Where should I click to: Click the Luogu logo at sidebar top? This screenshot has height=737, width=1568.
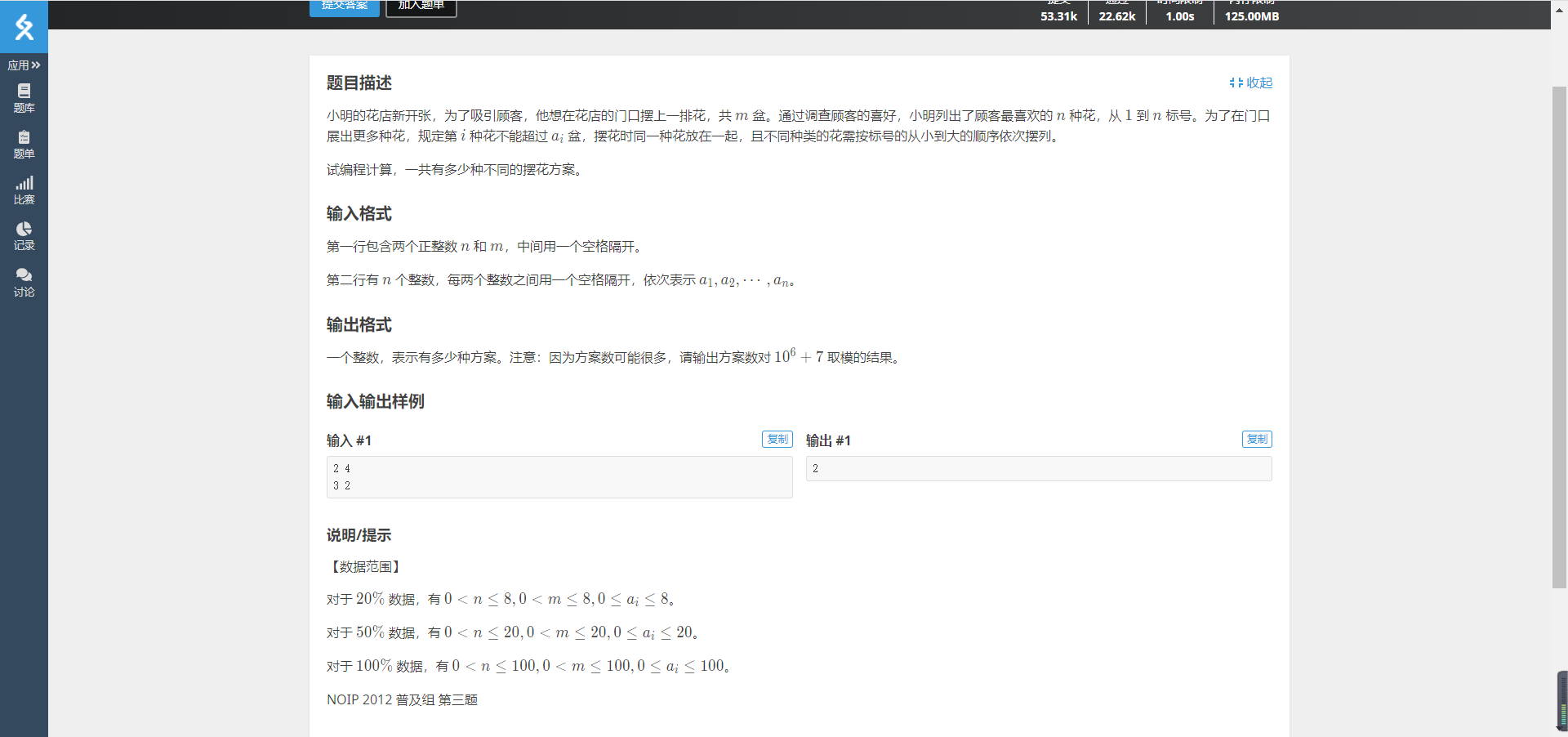pos(24,27)
